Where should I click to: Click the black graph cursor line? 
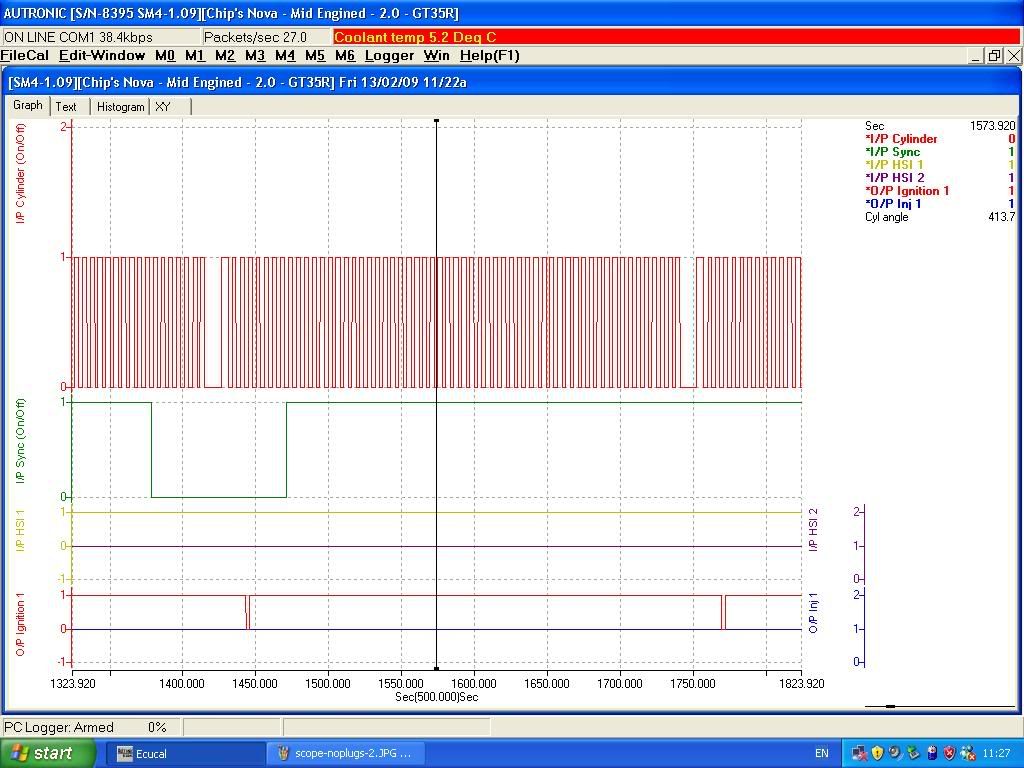(x=436, y=394)
